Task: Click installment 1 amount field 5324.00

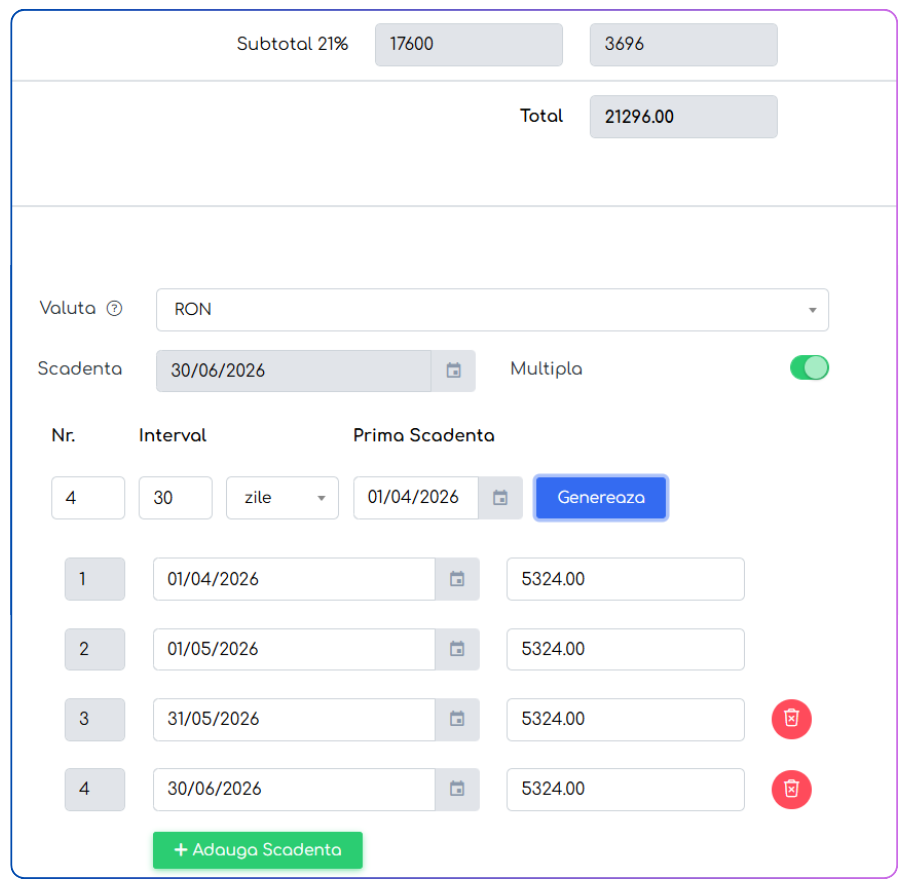Action: click(x=626, y=579)
